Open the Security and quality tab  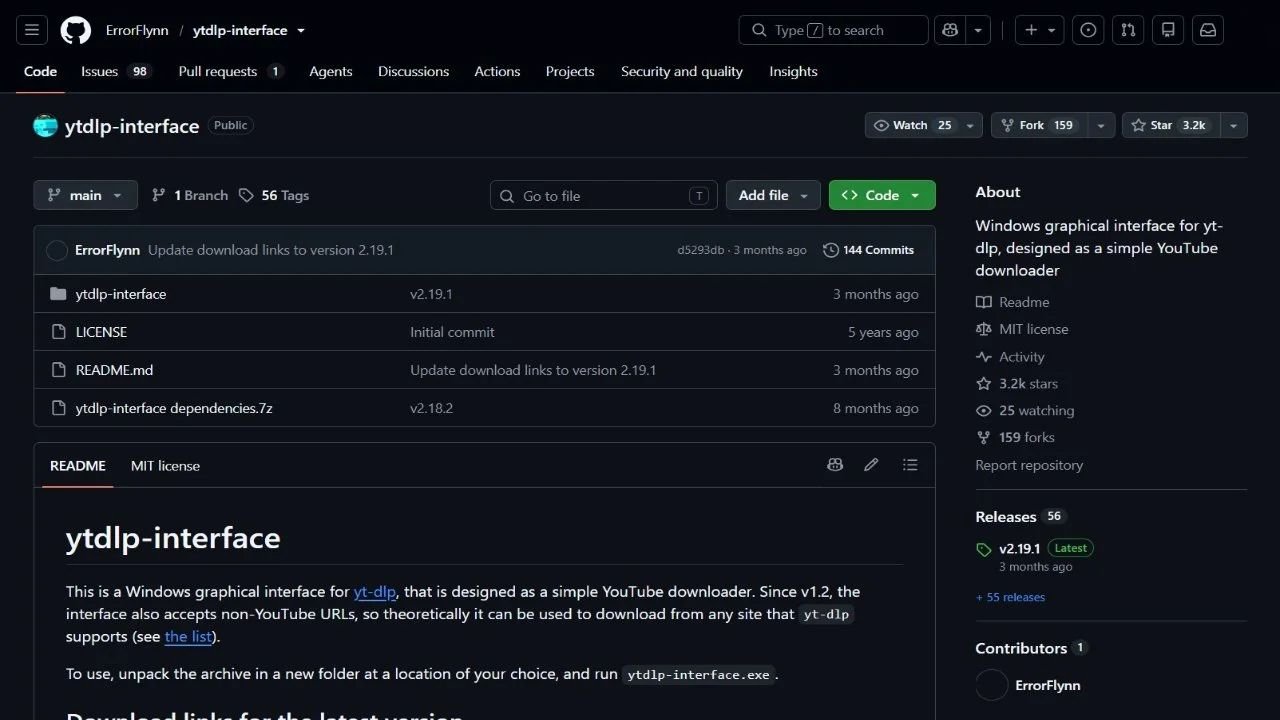click(682, 71)
